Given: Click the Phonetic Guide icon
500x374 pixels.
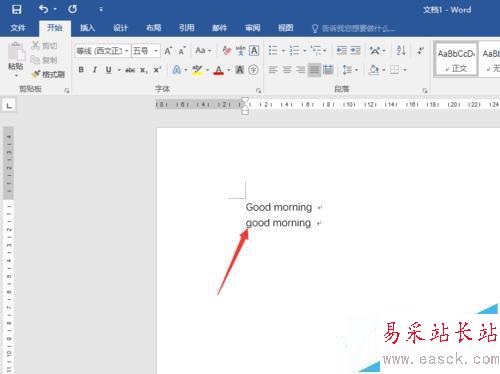Looking at the screenshot, I should pyautogui.click(x=240, y=51).
